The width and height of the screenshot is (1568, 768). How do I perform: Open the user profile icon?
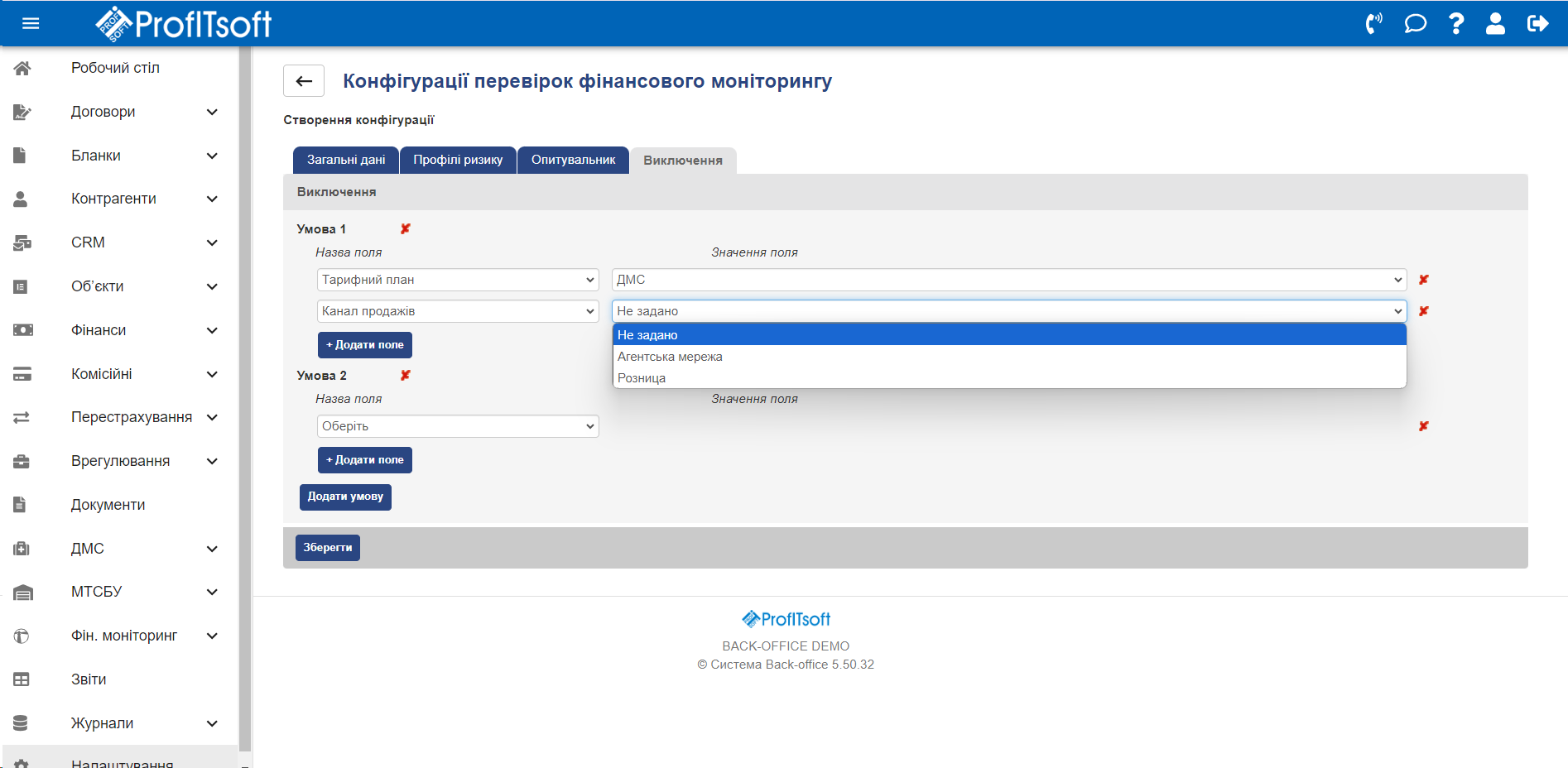pos(1495,23)
